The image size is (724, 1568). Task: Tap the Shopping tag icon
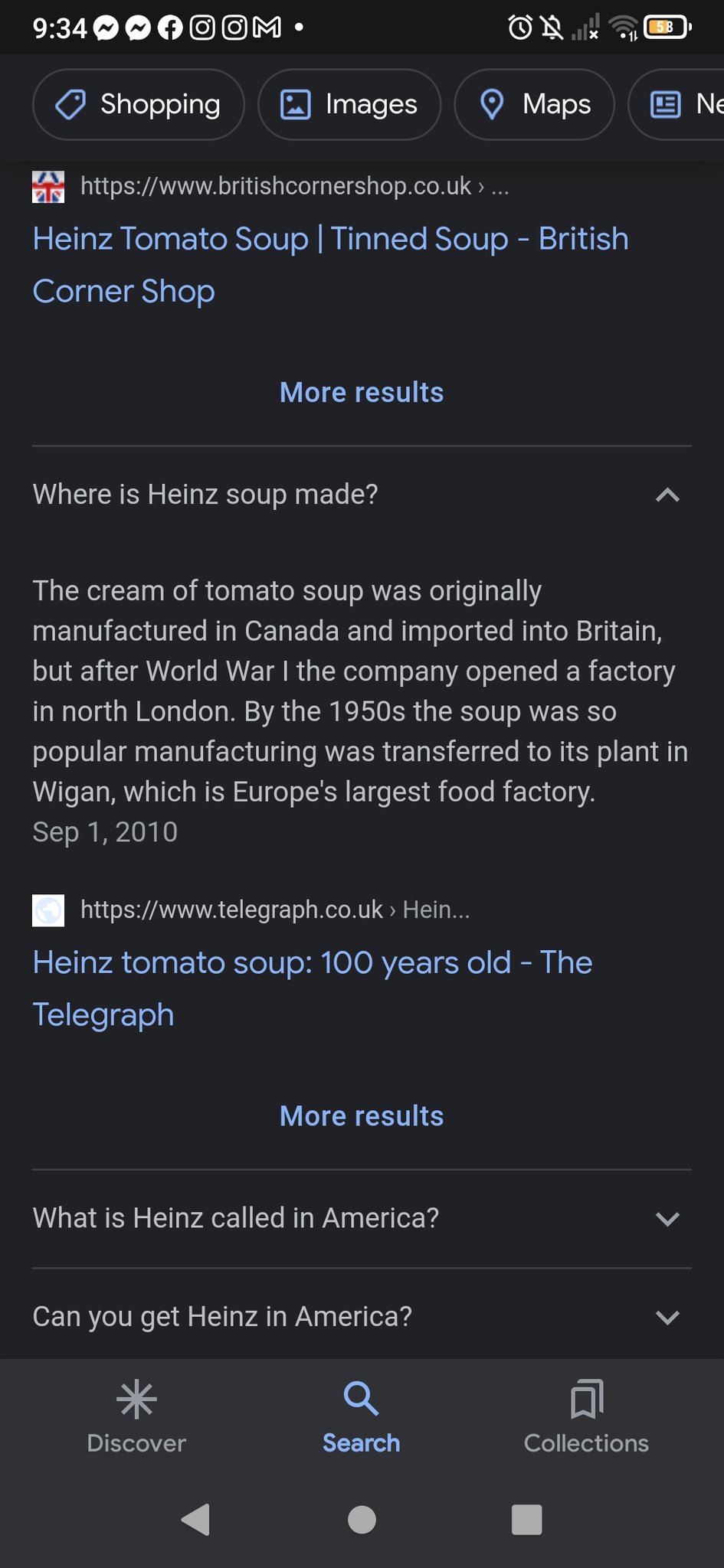click(x=70, y=104)
